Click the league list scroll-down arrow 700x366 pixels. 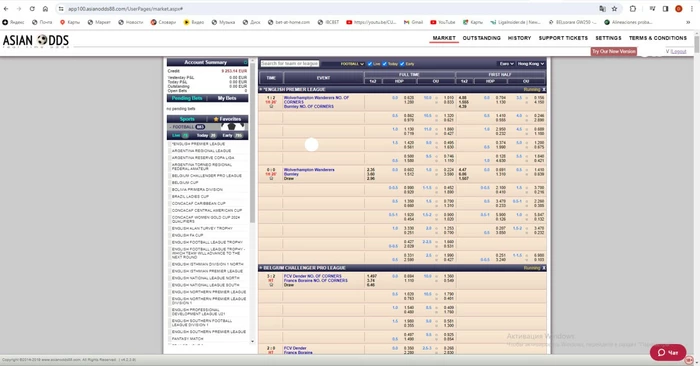pyautogui.click(x=252, y=341)
